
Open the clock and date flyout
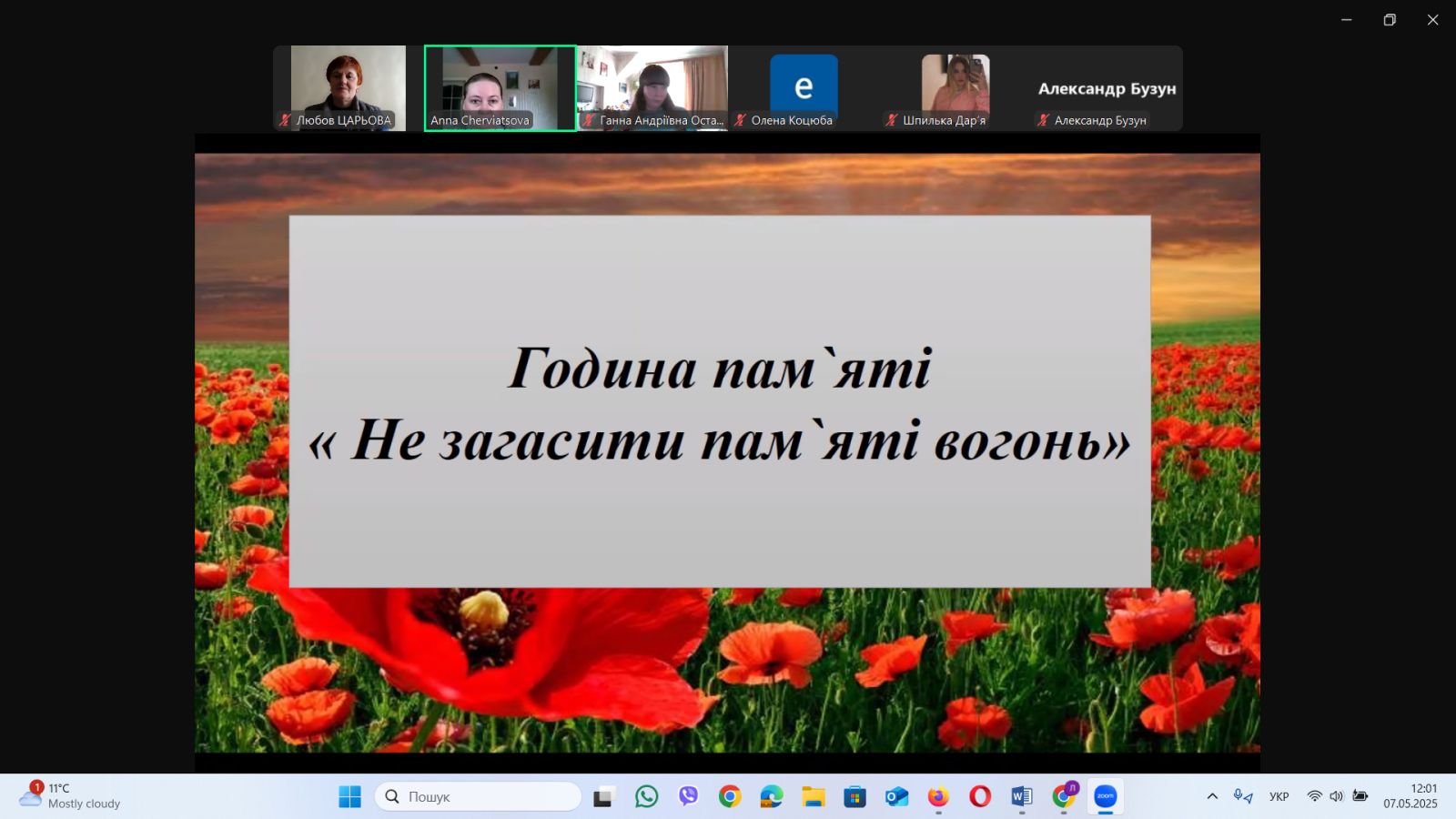(1410, 796)
